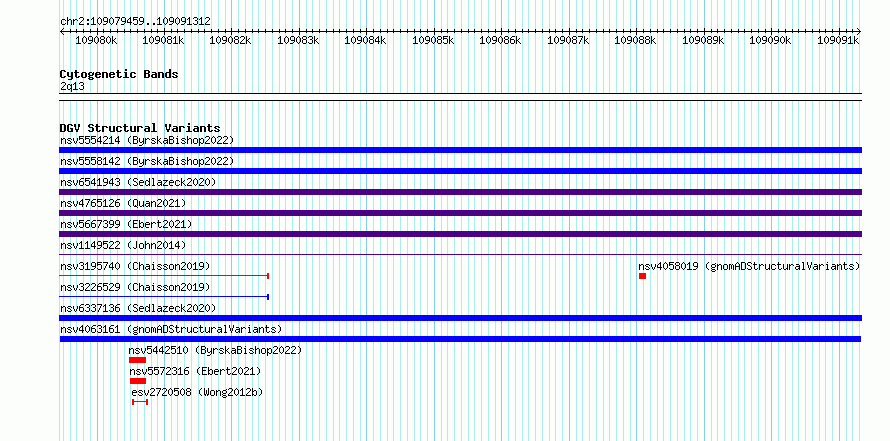Click the 109084k ruler tick label
Viewport: 890px width, 441px height.
(x=366, y=40)
